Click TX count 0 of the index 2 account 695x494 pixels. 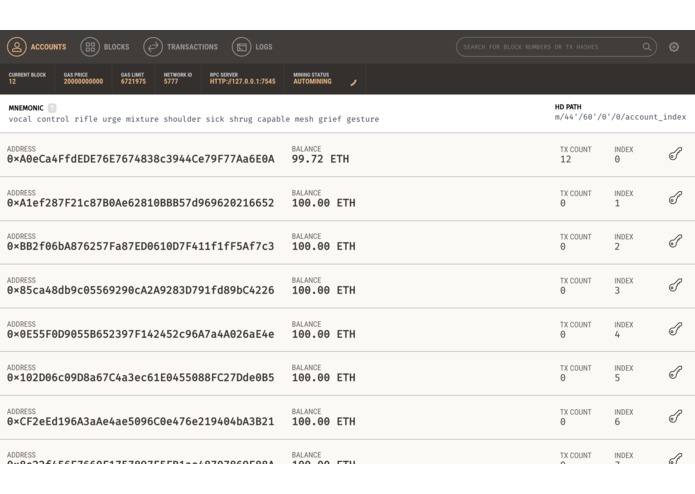(x=563, y=247)
